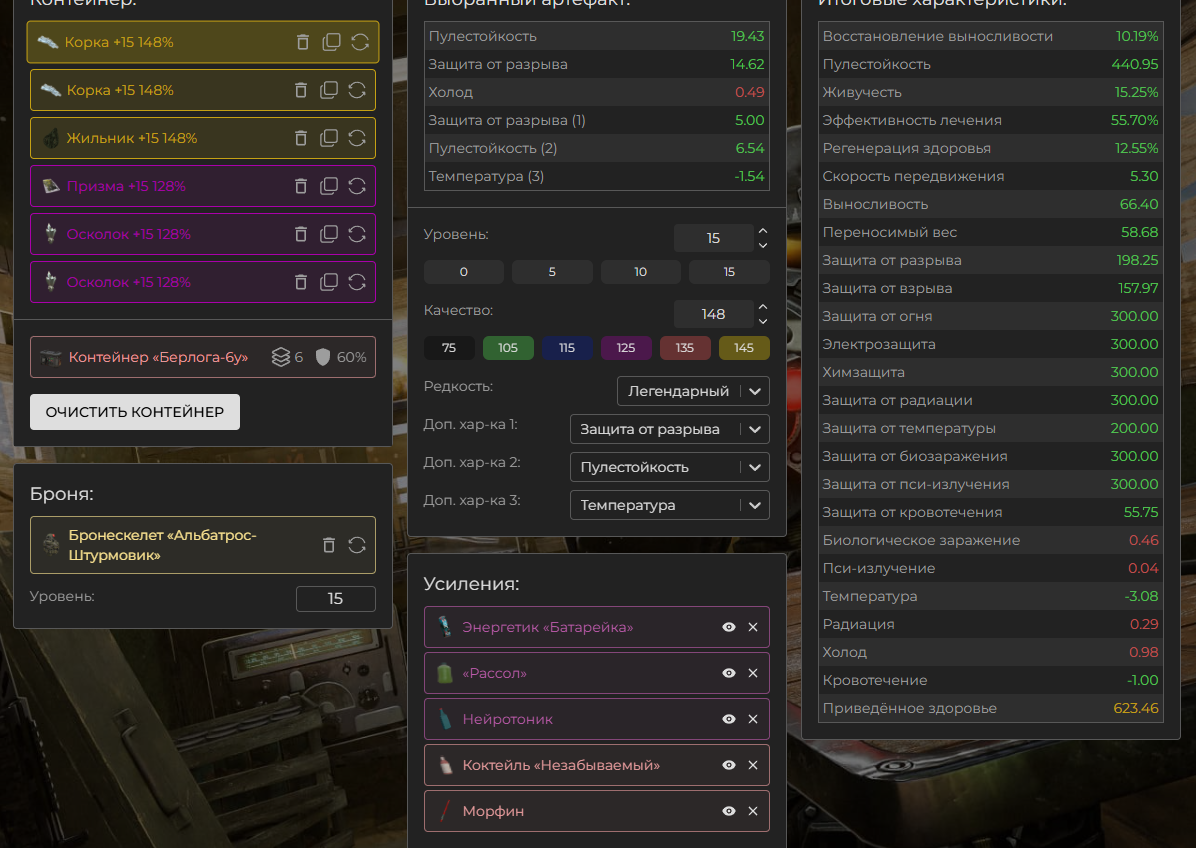Click ОЧИСТИТЬ КОНТЕЙНЕР button
Image resolution: width=1196 pixels, height=848 pixels.
pyautogui.click(x=135, y=412)
